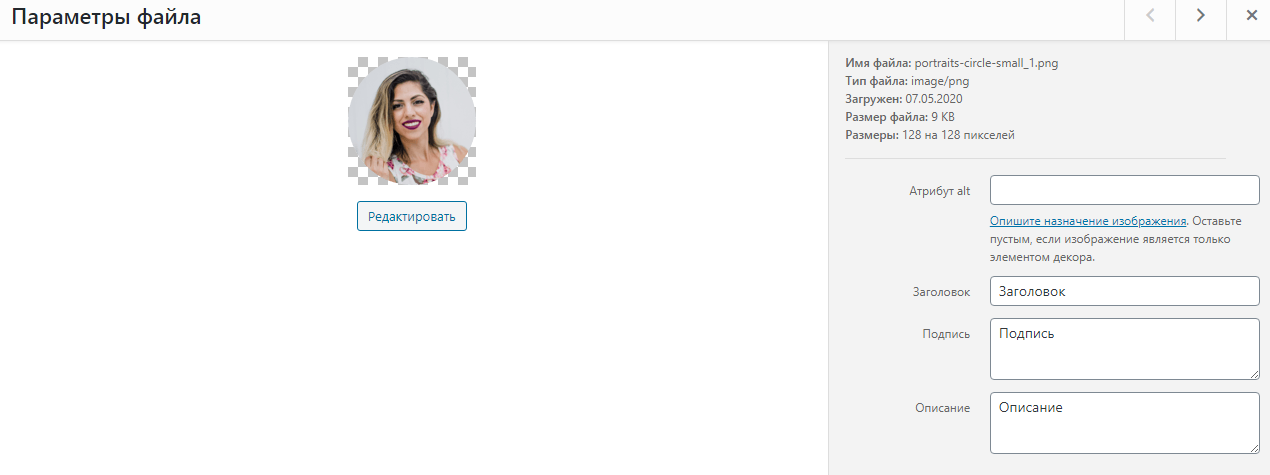Click the Параметры файла dialog title
Image resolution: width=1270 pixels, height=475 pixels.
pyautogui.click(x=106, y=18)
